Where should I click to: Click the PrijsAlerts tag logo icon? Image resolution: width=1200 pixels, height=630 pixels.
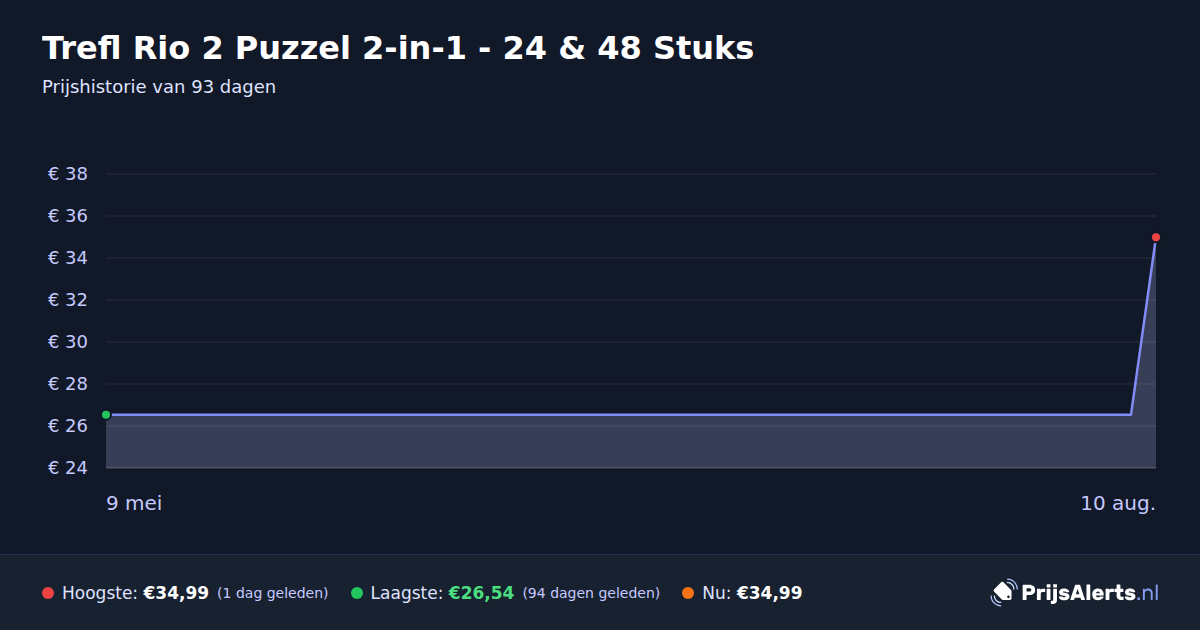1003,592
